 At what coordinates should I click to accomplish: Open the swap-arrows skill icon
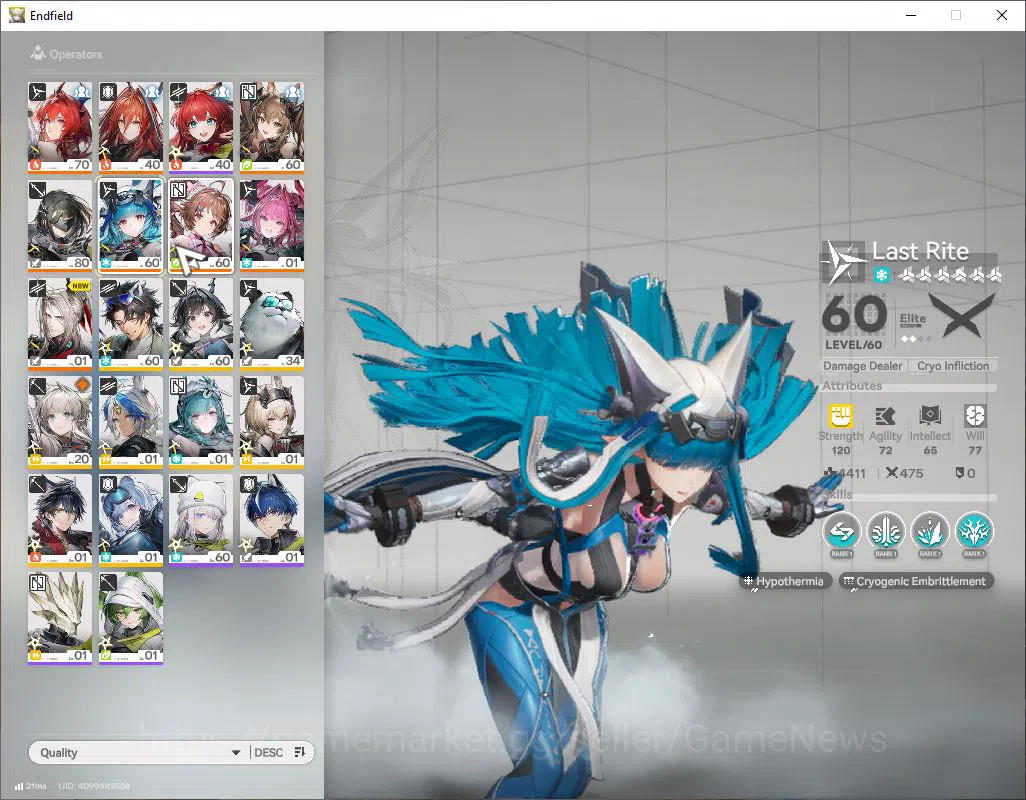841,532
